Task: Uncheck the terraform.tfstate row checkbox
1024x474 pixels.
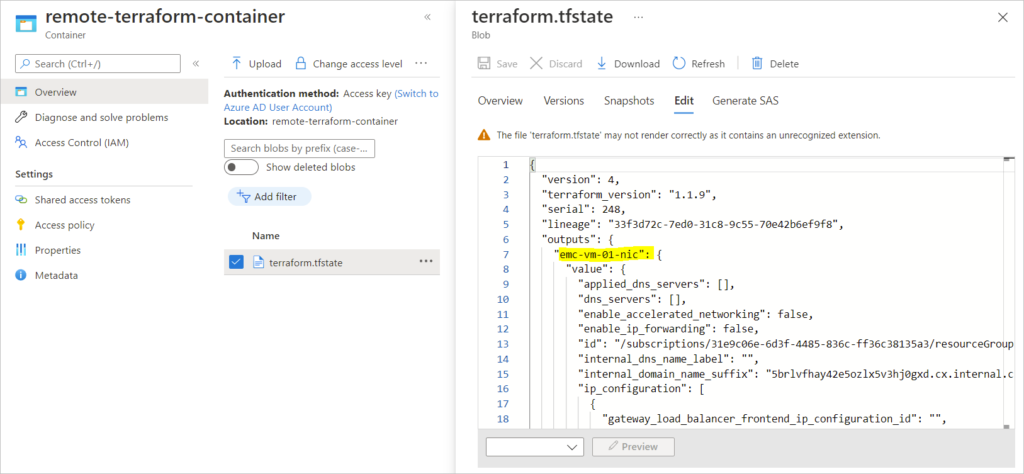Action: [236, 262]
